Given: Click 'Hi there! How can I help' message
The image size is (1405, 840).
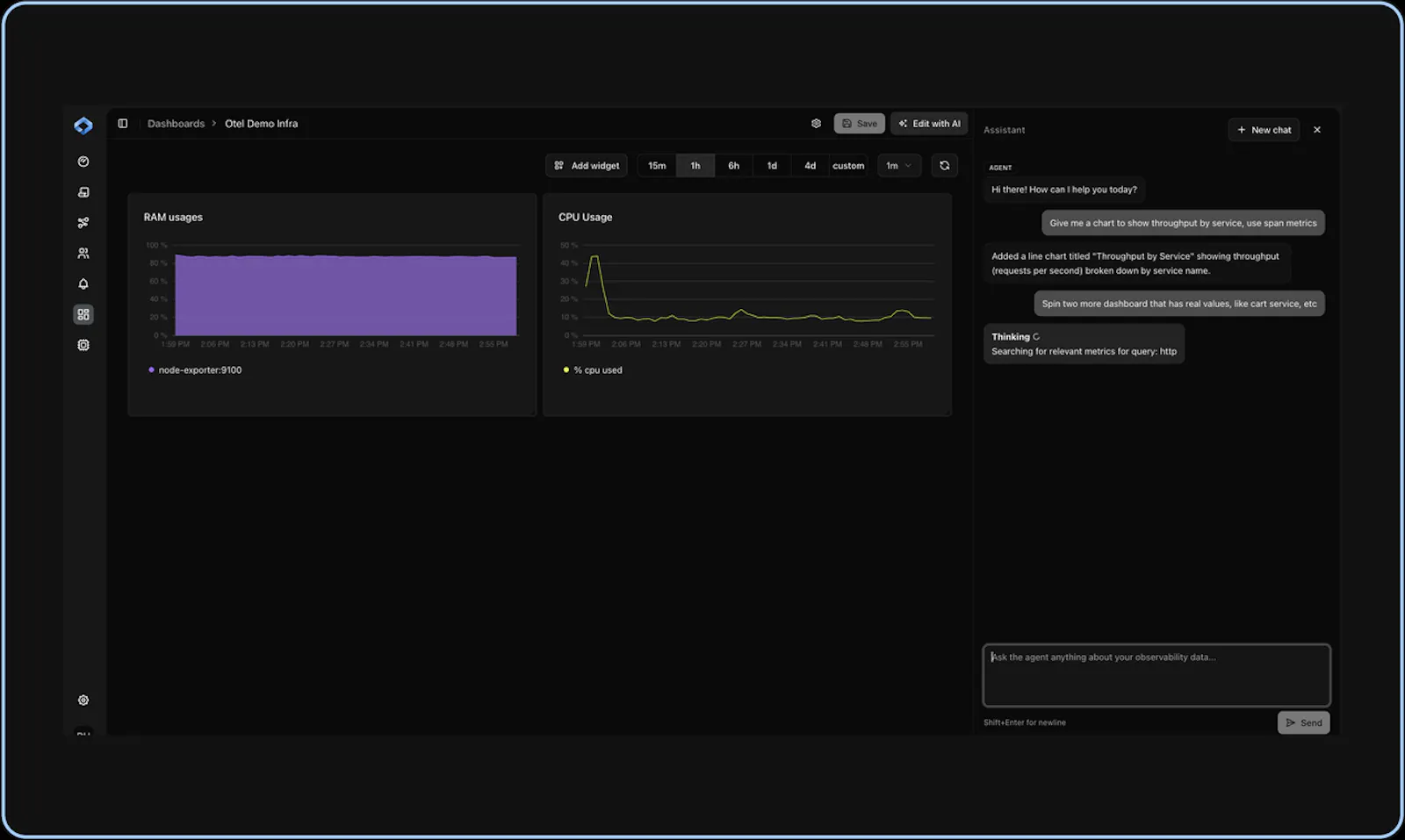Looking at the screenshot, I should click(x=1064, y=190).
